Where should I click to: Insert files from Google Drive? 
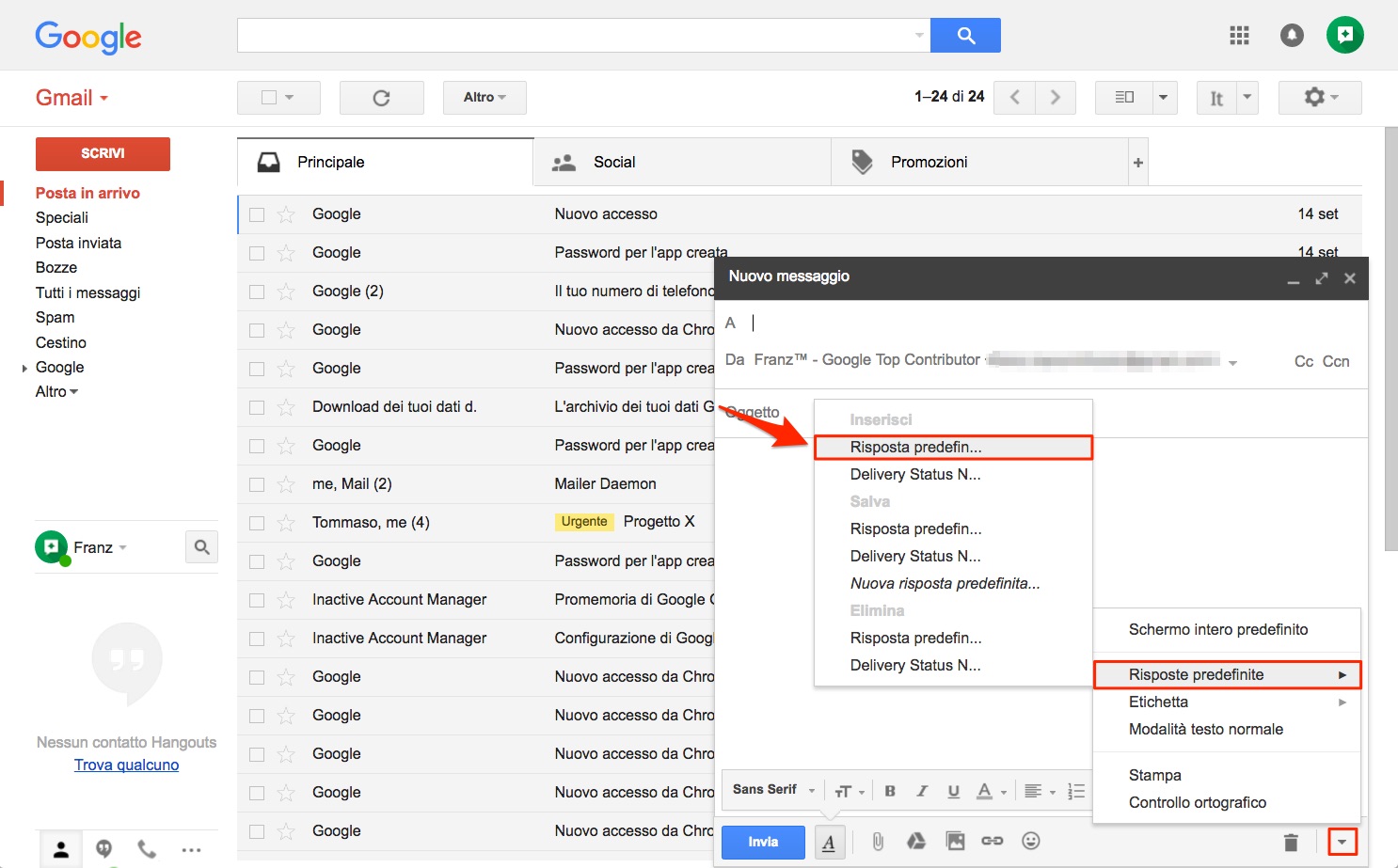pos(915,842)
